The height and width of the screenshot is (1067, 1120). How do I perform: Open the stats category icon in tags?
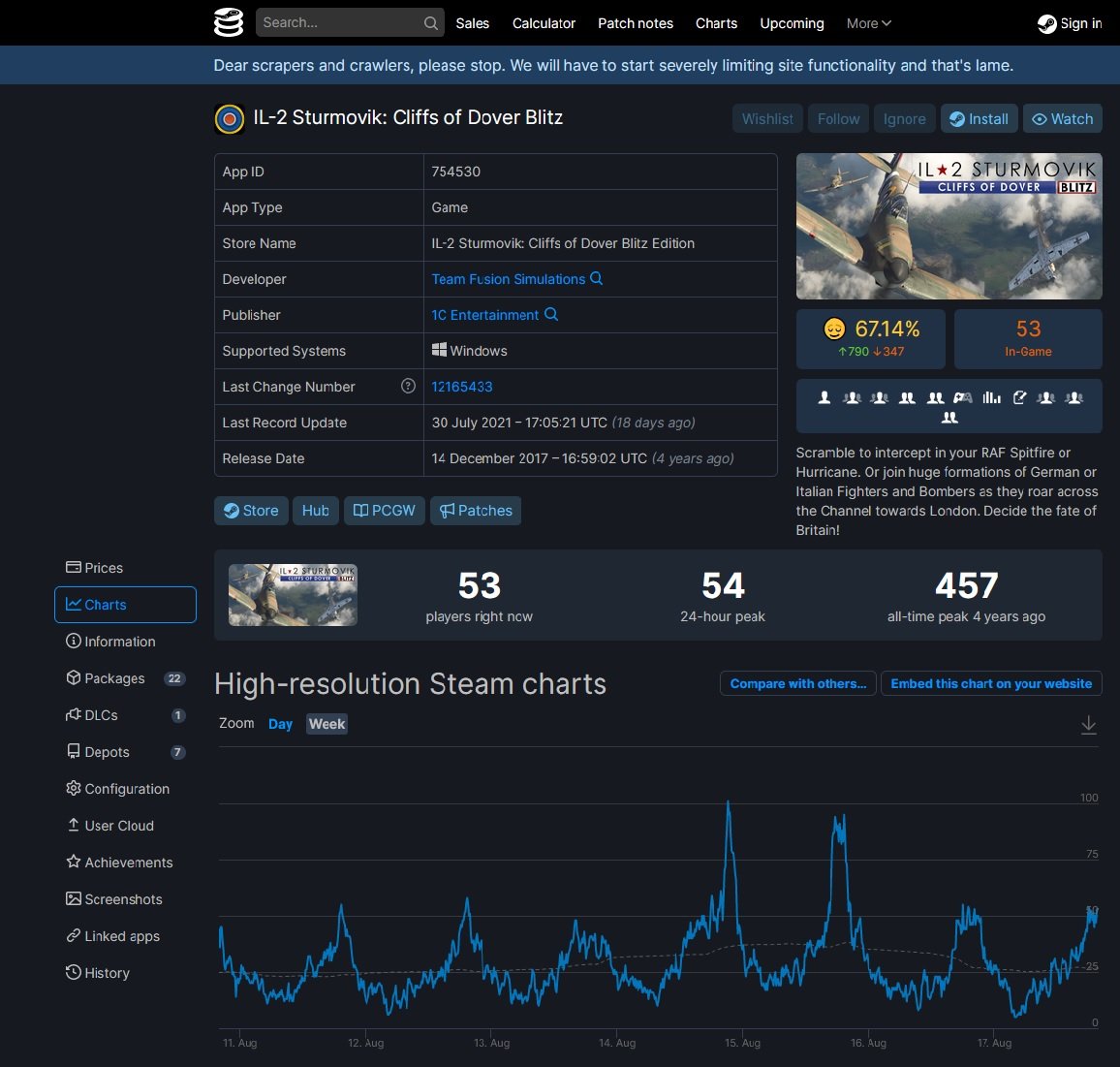point(991,397)
